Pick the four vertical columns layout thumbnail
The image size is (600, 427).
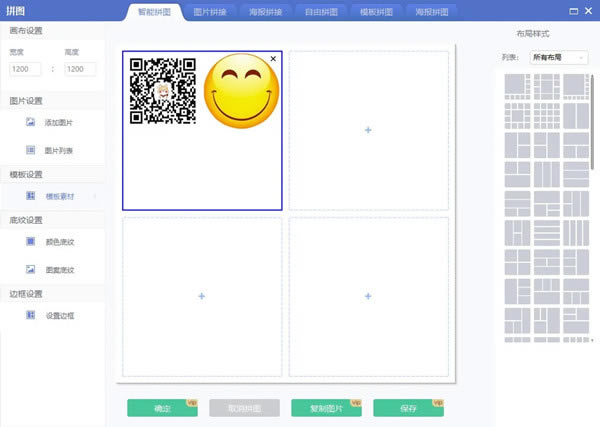(576, 233)
